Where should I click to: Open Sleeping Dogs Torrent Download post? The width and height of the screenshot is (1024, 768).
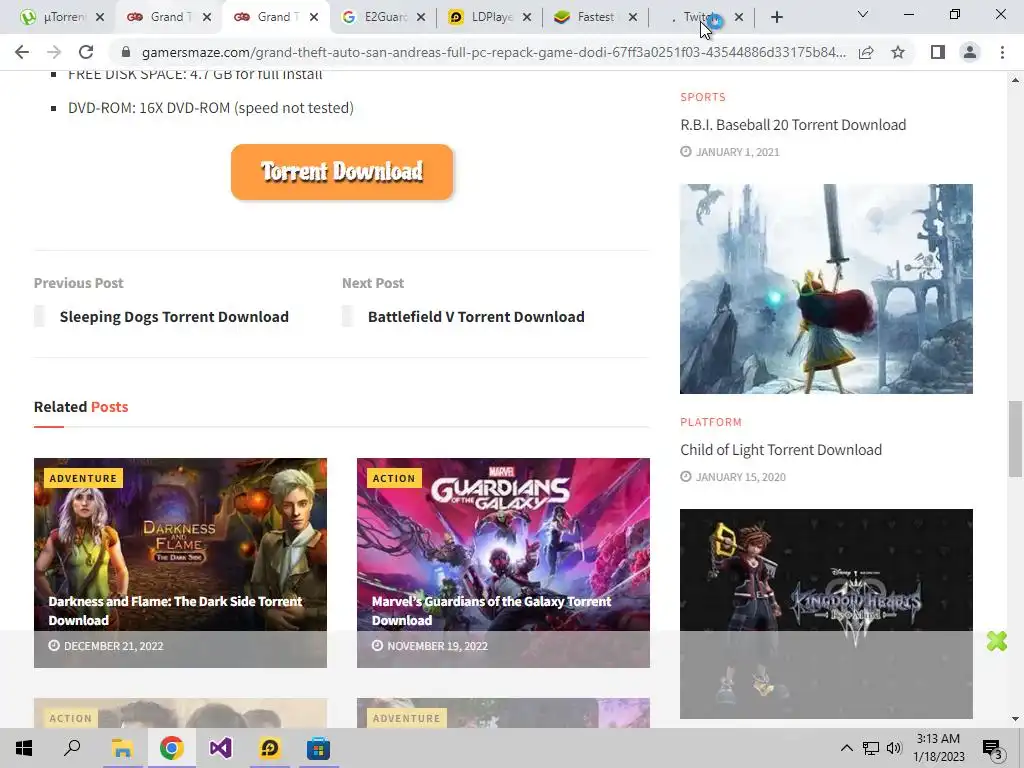[174, 317]
